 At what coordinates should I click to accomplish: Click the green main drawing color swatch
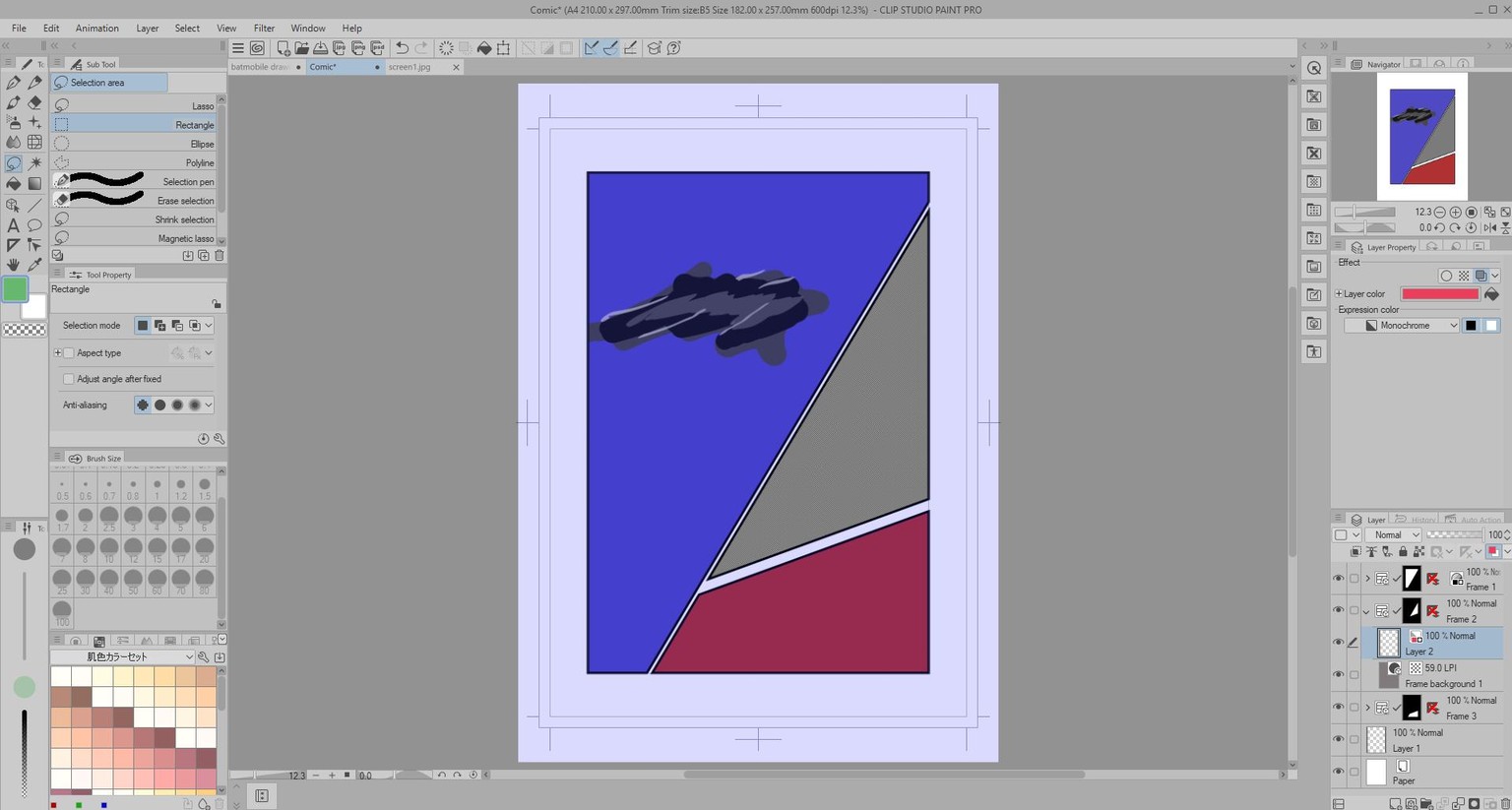15,288
